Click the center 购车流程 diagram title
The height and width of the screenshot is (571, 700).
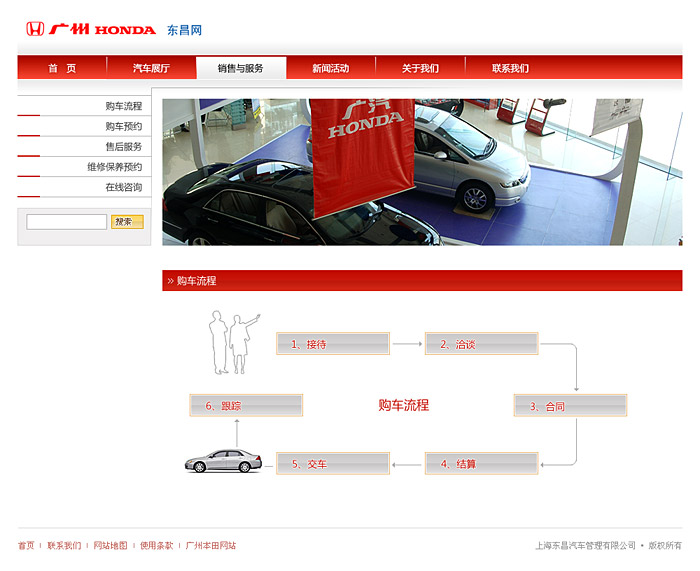click(404, 405)
